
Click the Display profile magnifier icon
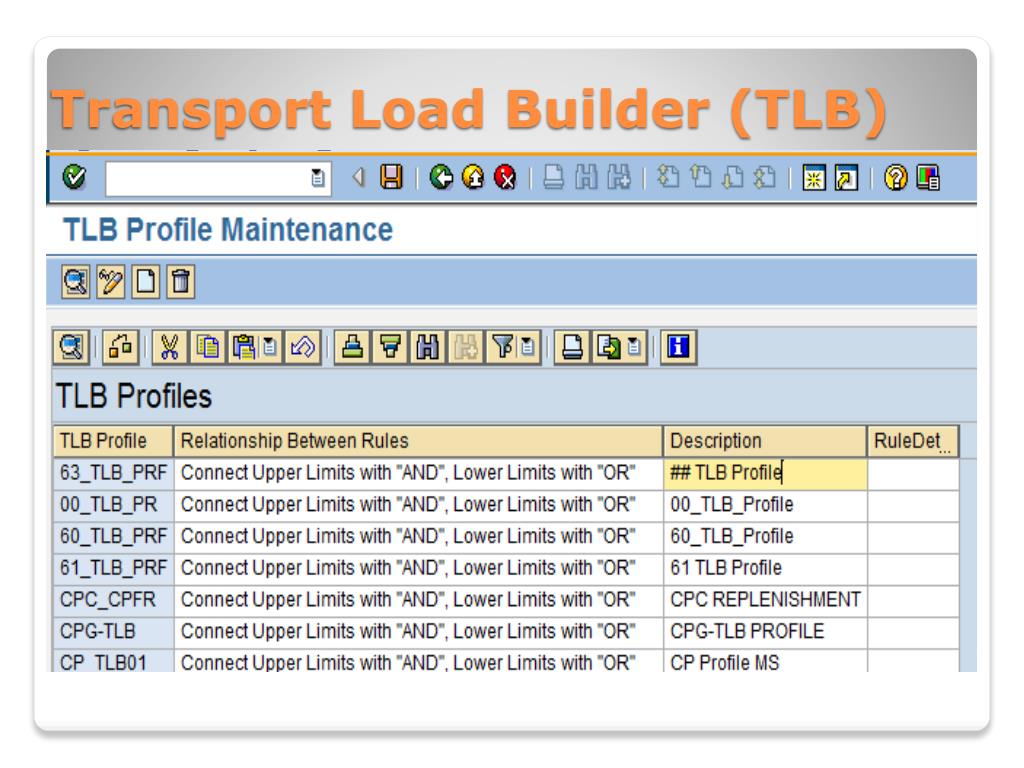point(76,282)
